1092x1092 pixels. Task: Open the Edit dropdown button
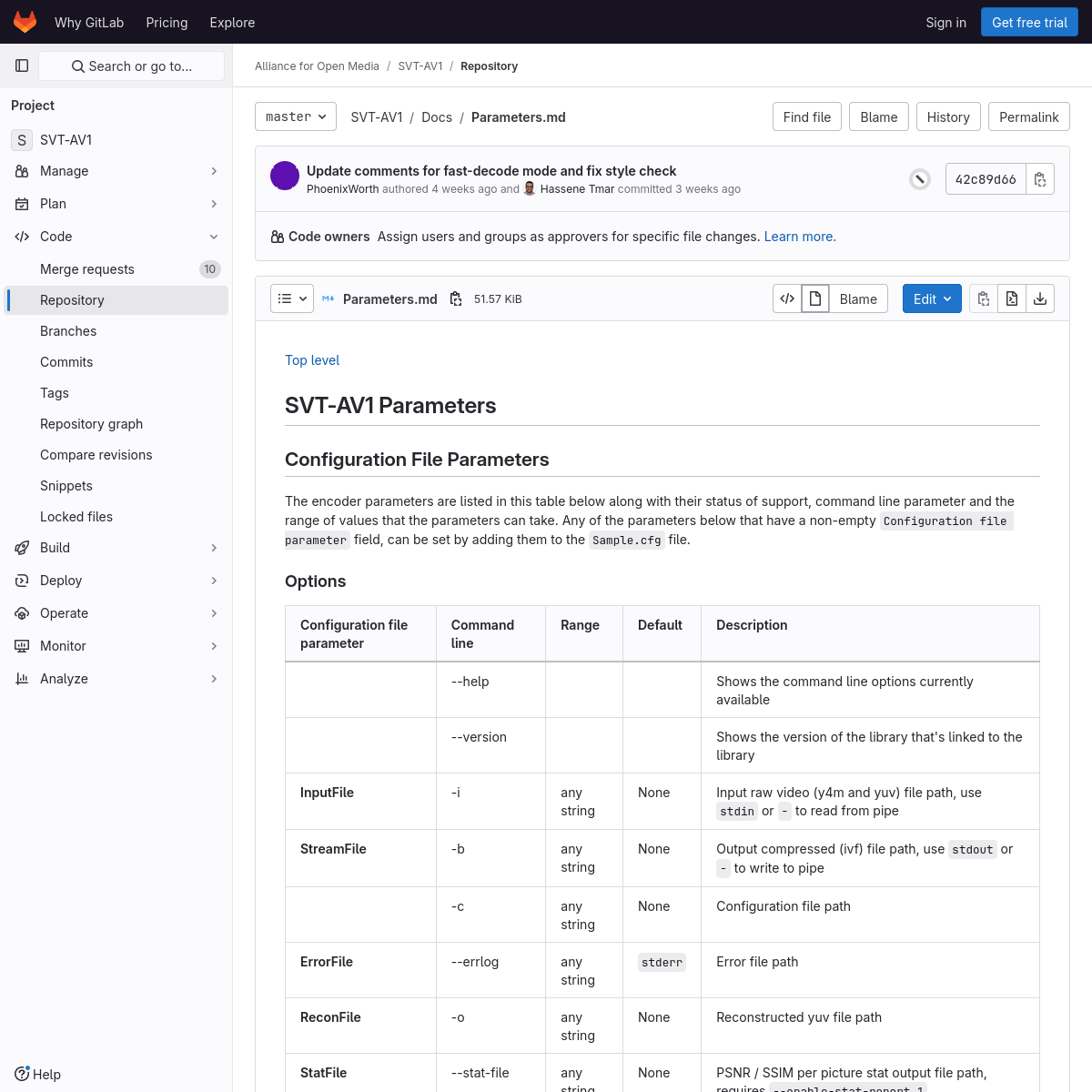tap(932, 298)
